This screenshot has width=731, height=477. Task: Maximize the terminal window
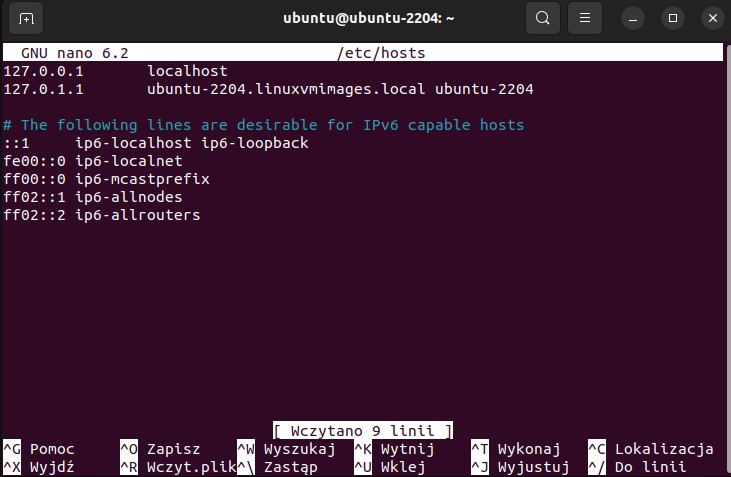click(x=673, y=19)
